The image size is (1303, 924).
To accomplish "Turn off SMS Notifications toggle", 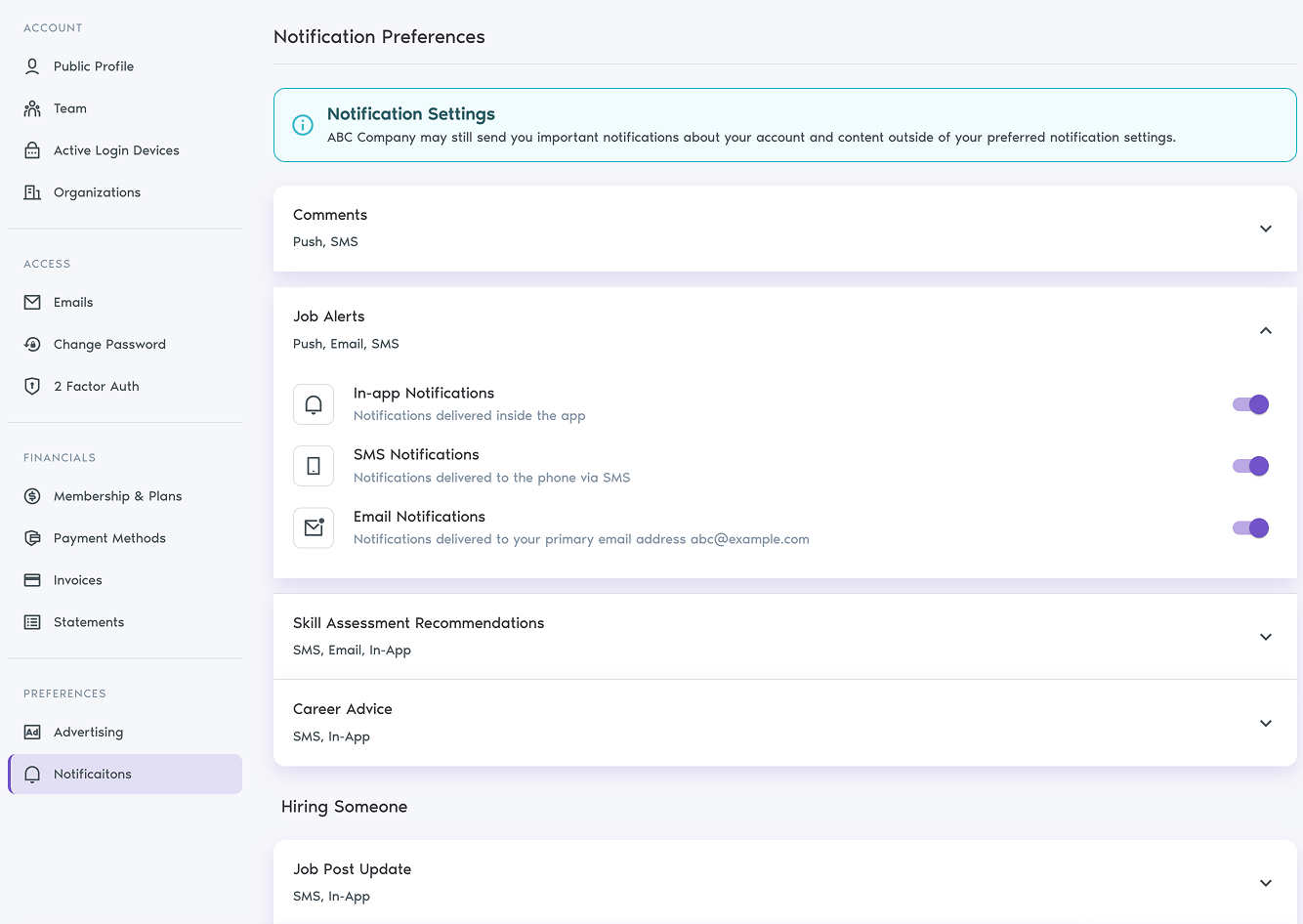I will [1250, 466].
